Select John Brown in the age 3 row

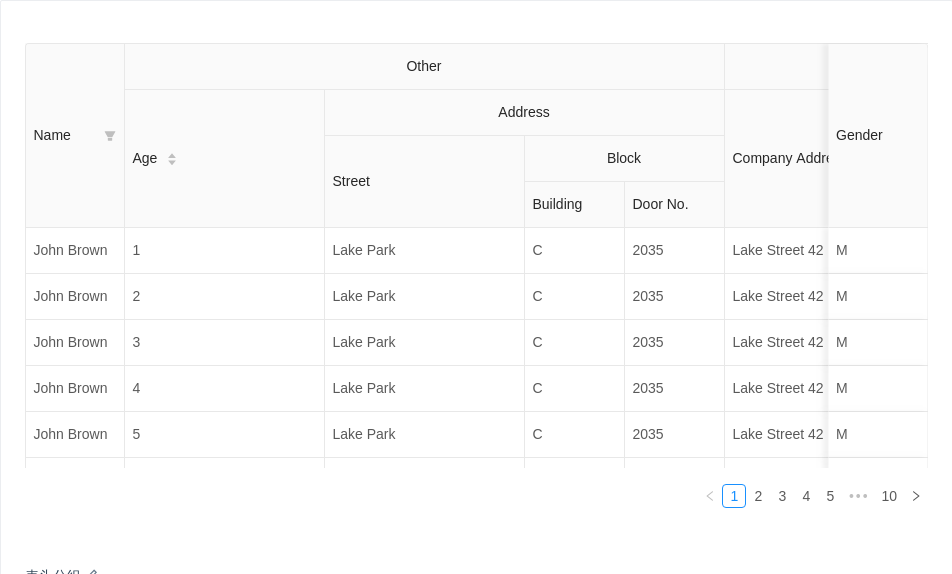(x=70, y=342)
